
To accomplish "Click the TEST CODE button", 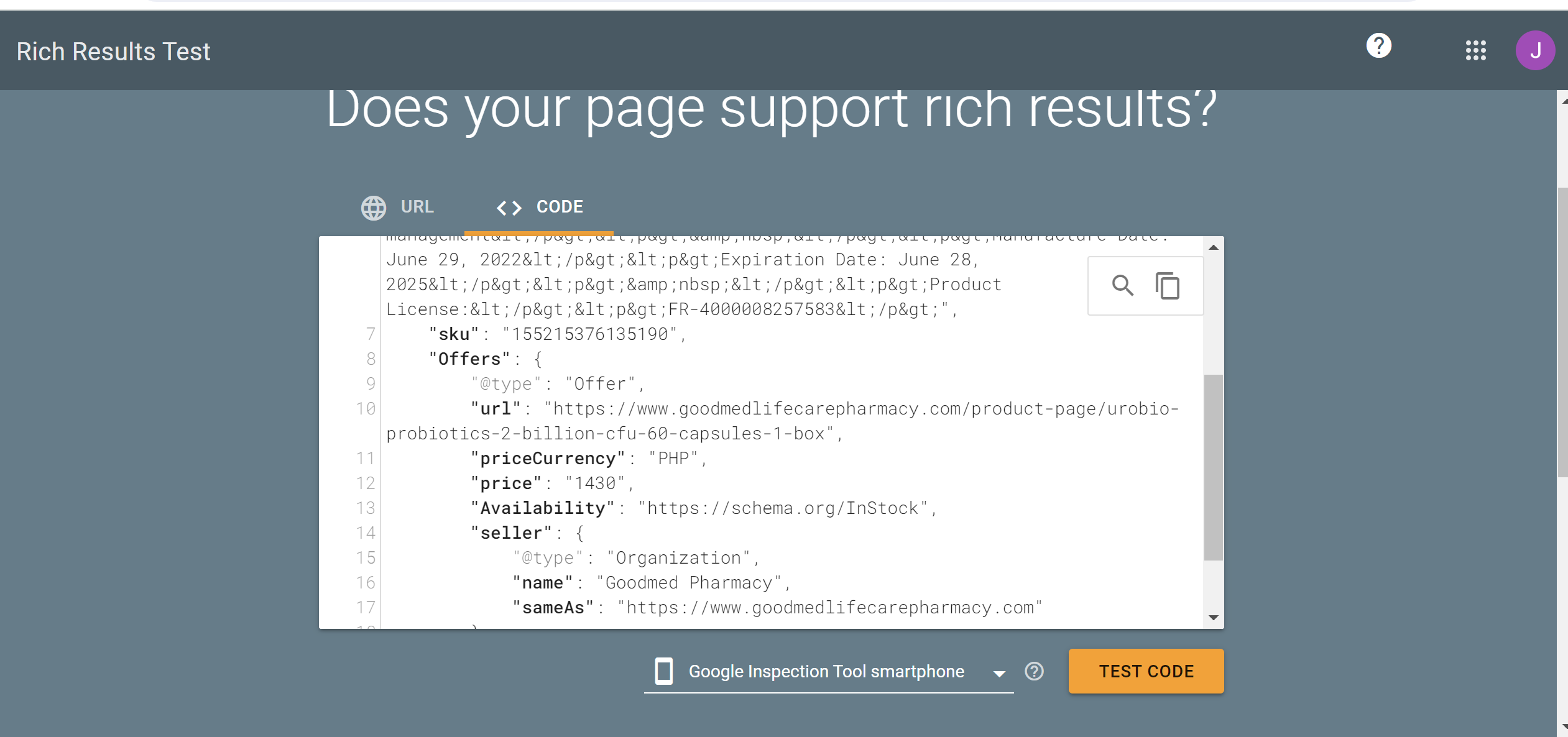I will point(1147,671).
